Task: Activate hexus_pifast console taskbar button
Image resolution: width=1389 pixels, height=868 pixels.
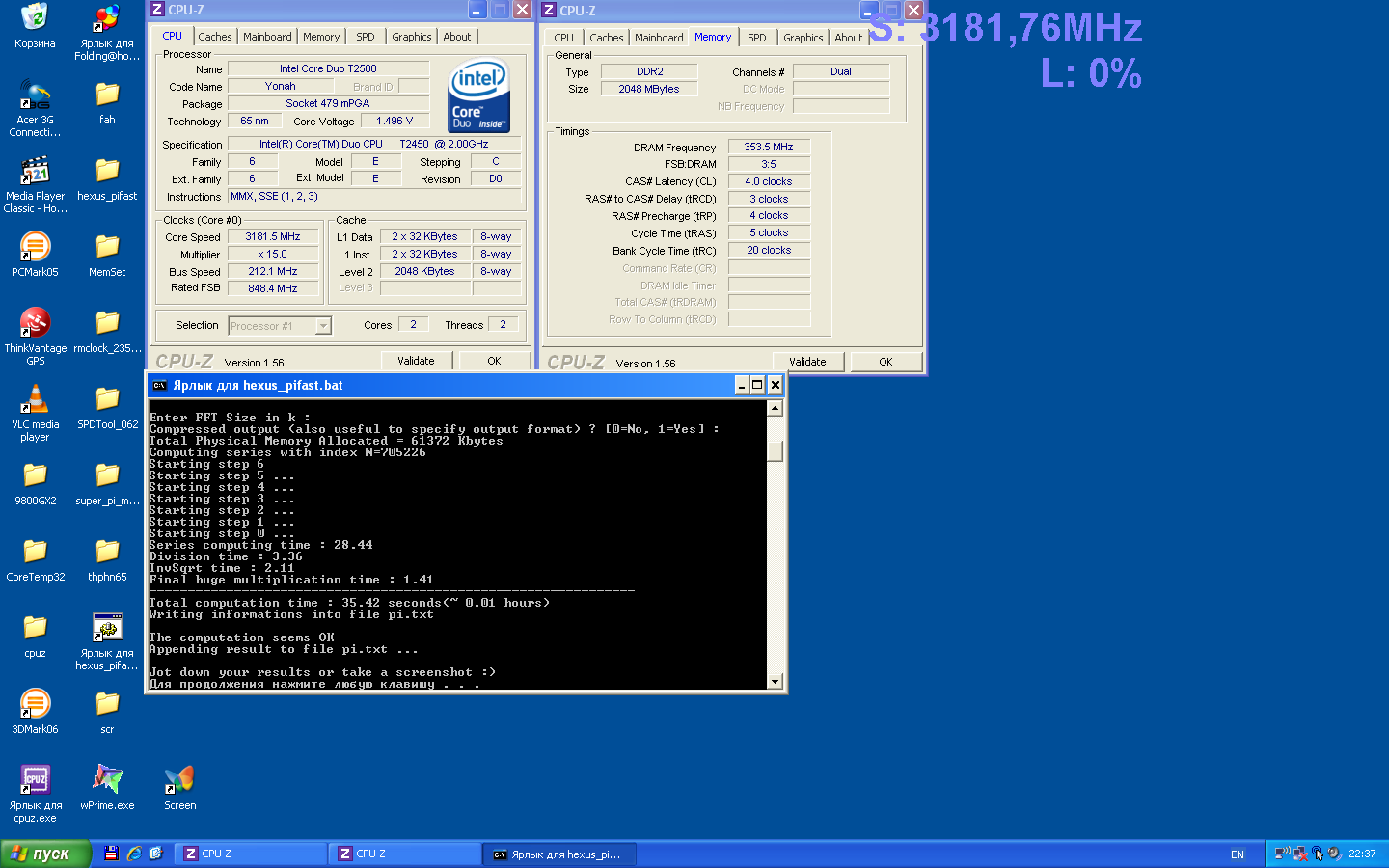Action: tap(560, 854)
